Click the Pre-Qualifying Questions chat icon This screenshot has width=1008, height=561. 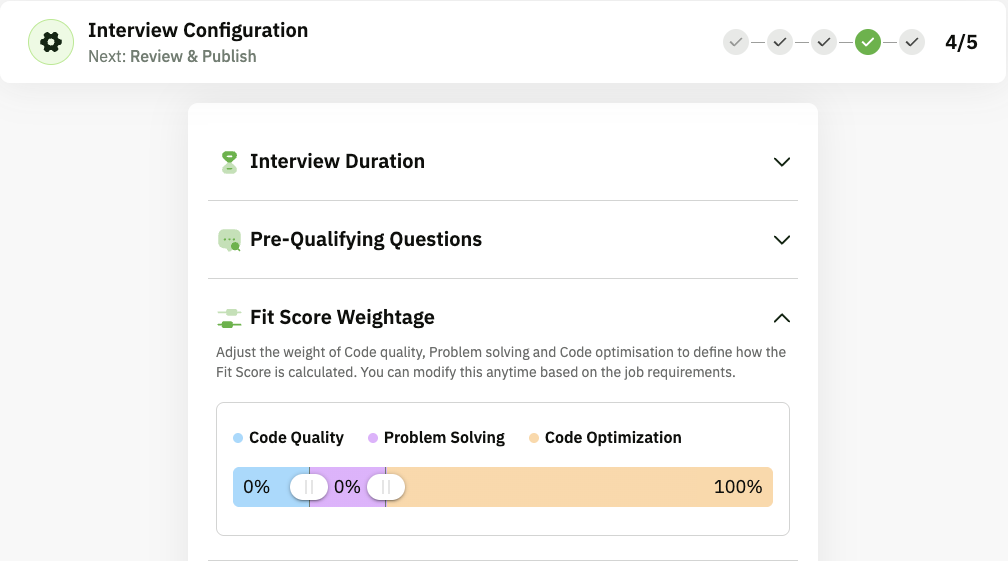(x=229, y=240)
